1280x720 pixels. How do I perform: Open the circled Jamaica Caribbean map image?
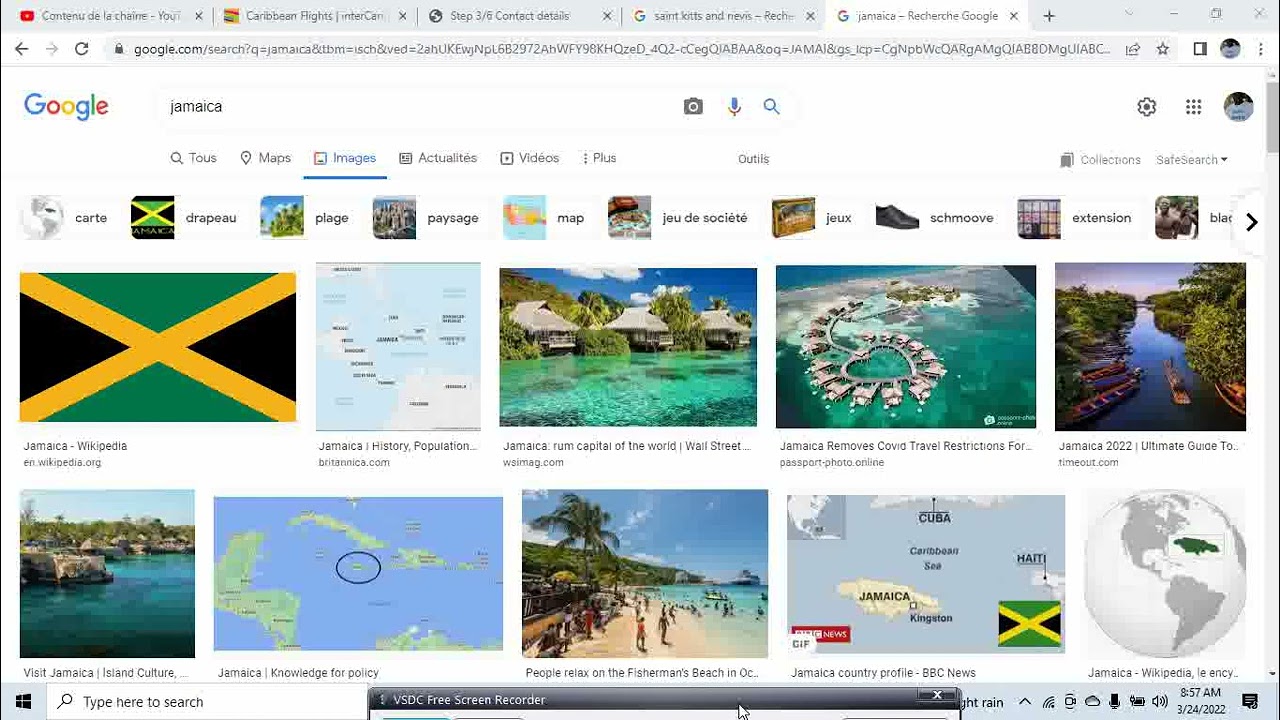(358, 573)
